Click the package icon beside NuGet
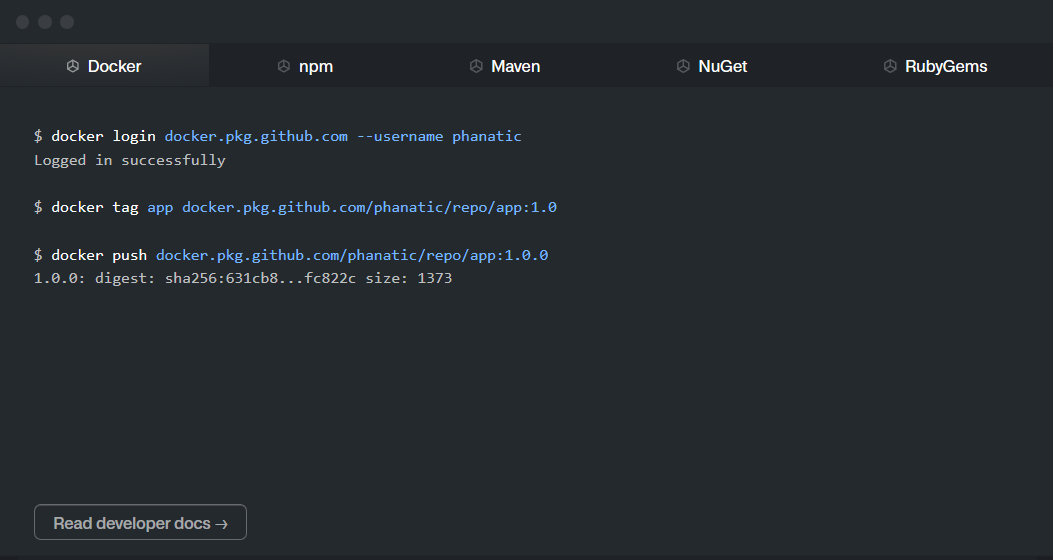 click(x=683, y=66)
